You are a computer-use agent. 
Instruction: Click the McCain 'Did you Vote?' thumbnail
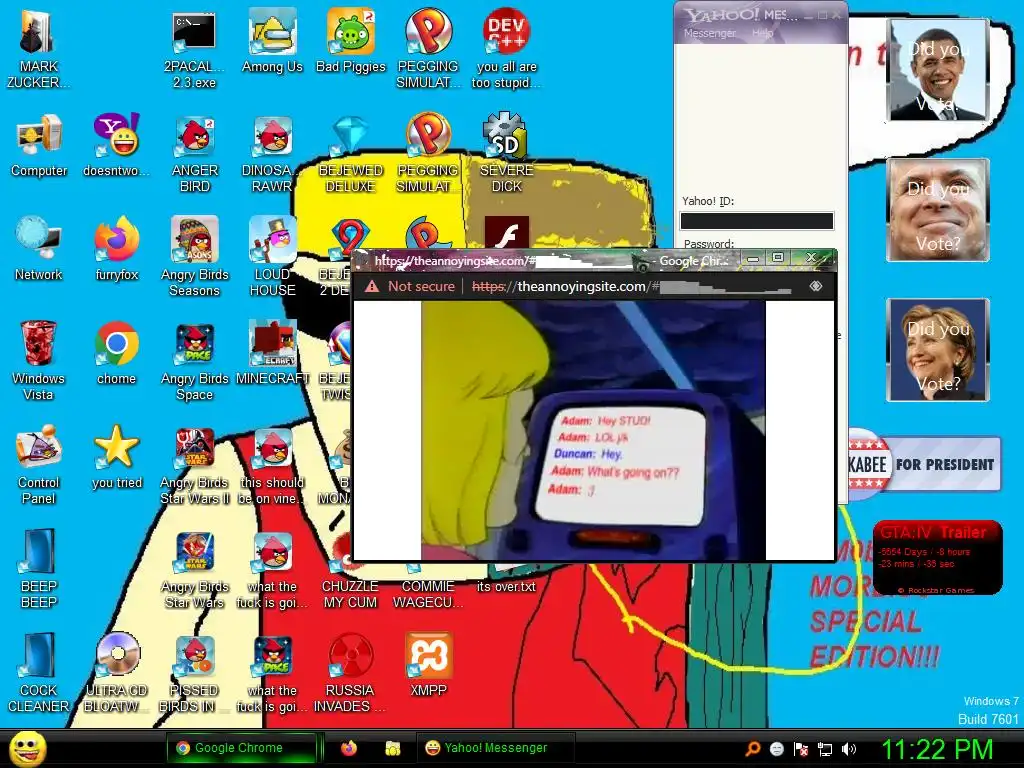(x=938, y=210)
